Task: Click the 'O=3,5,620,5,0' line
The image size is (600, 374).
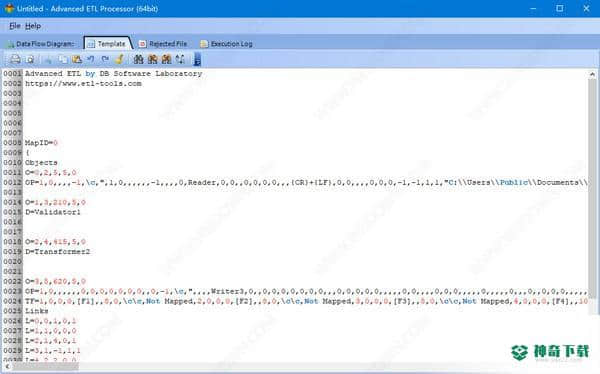Action: pos(55,281)
